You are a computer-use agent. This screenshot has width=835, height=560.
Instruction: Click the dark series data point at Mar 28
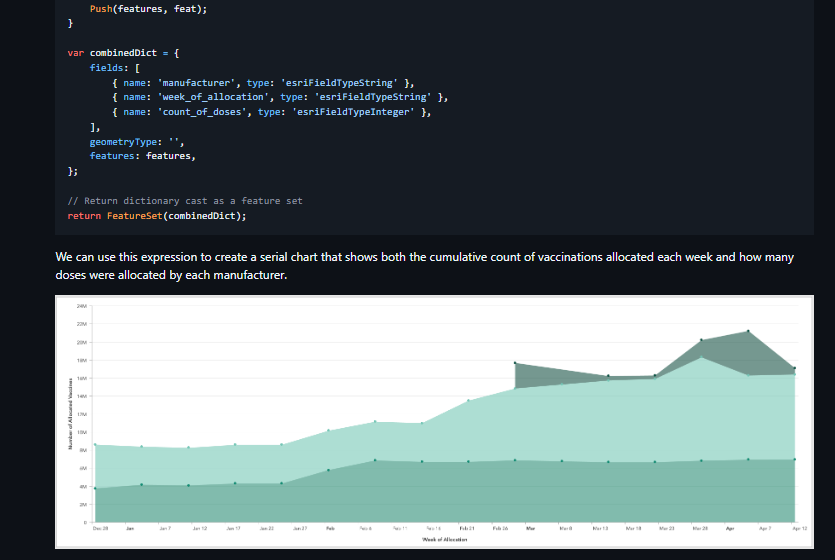(702, 341)
